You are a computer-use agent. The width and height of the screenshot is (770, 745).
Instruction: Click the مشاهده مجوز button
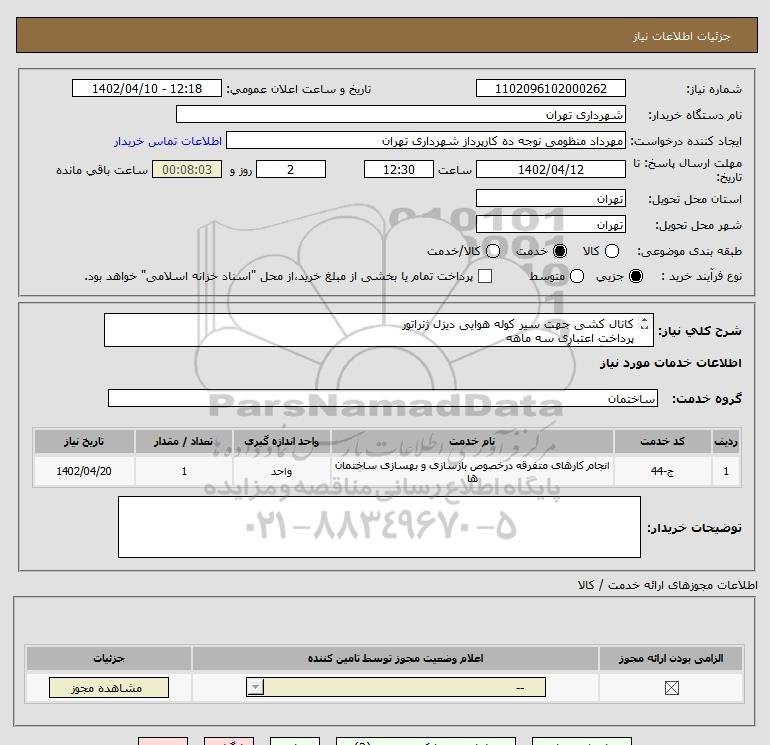(109, 688)
